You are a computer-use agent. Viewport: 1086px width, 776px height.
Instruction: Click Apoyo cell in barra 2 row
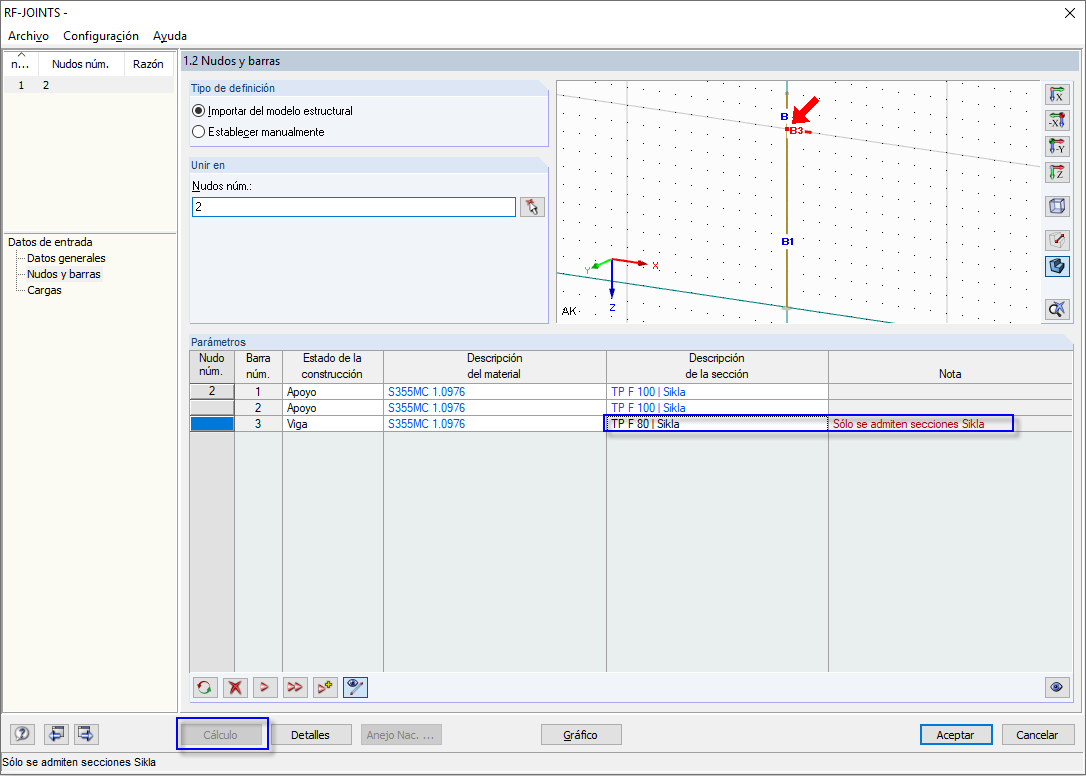click(332, 408)
